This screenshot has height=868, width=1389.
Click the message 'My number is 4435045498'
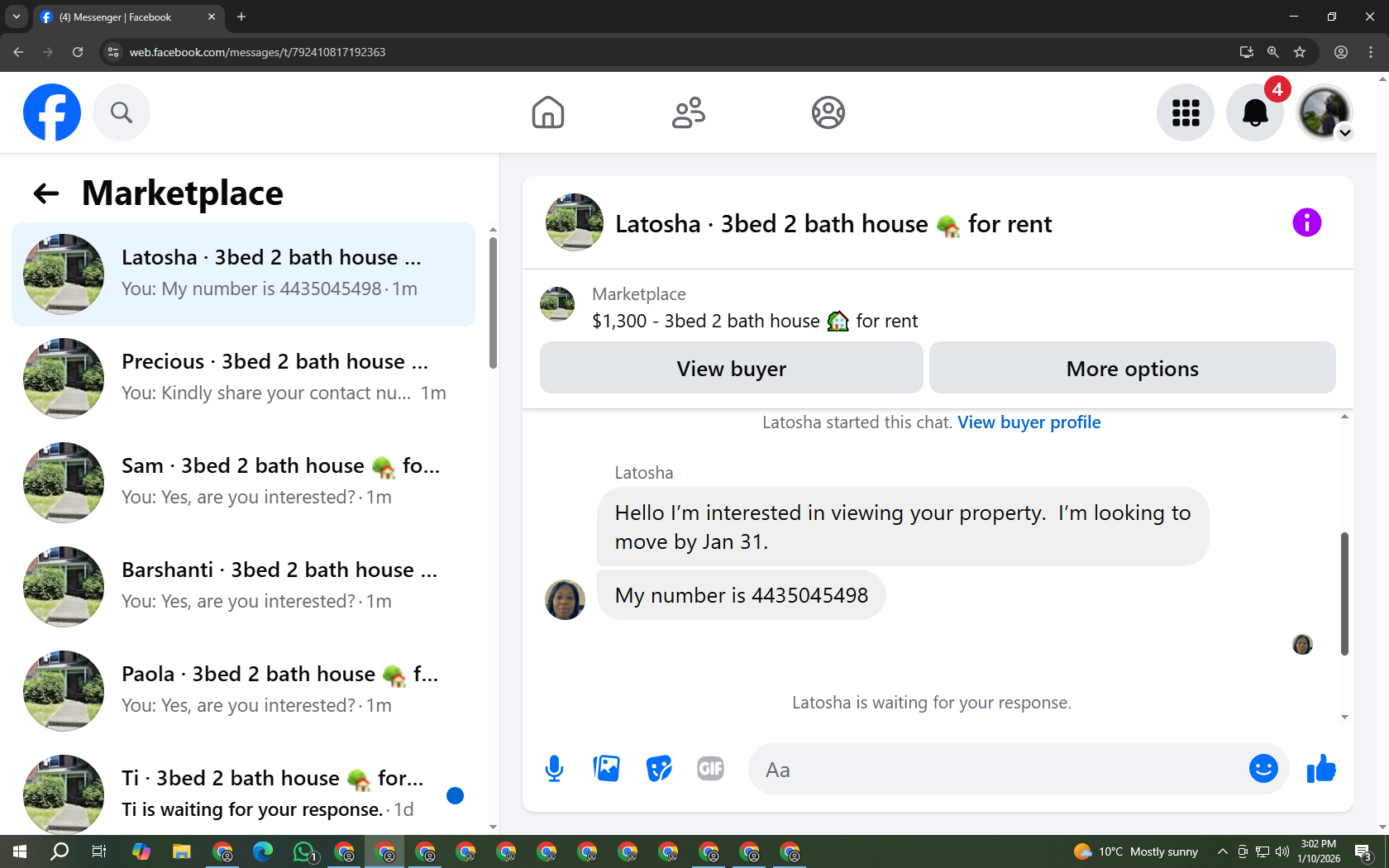(741, 595)
